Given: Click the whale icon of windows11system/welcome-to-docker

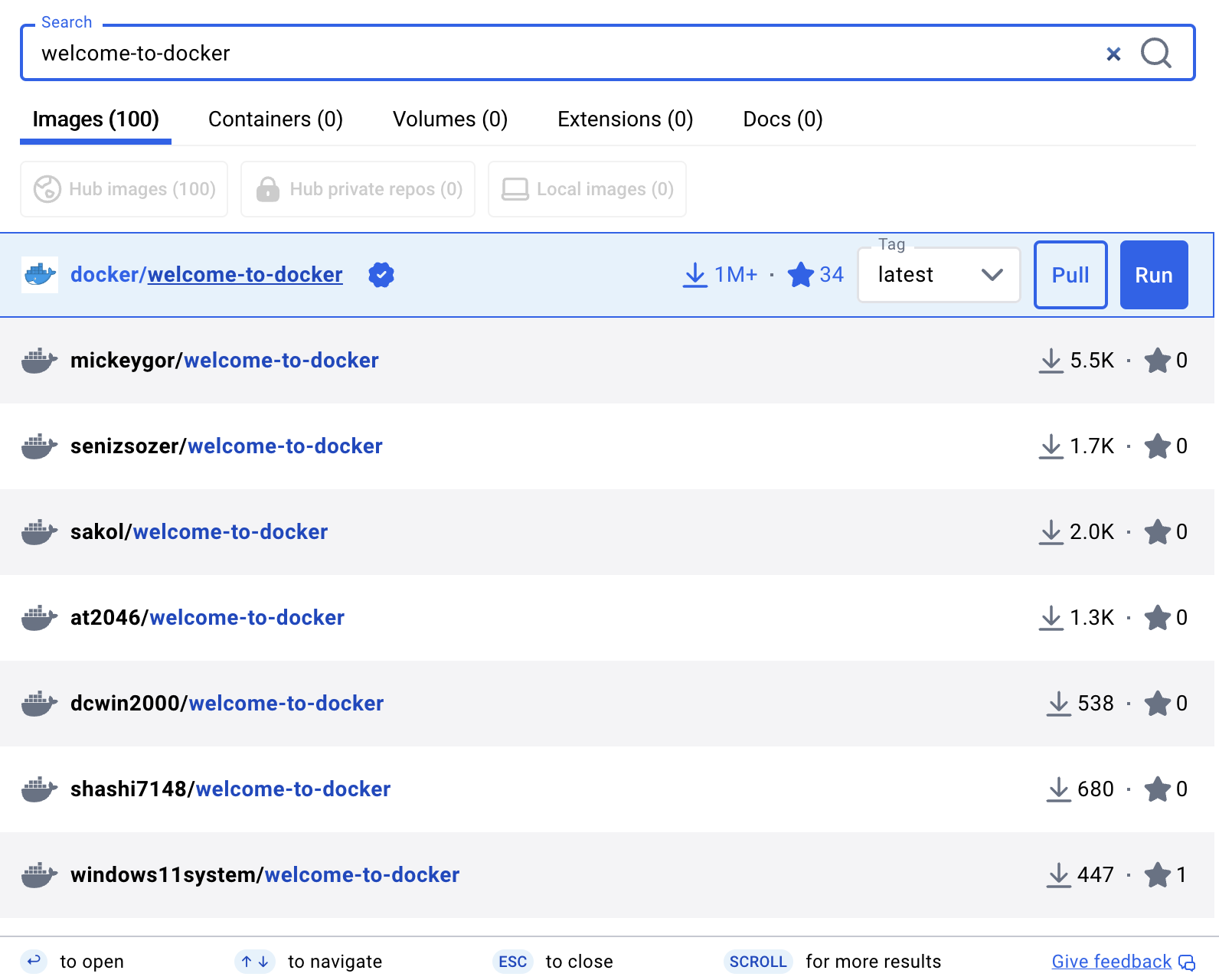Looking at the screenshot, I should [40, 875].
